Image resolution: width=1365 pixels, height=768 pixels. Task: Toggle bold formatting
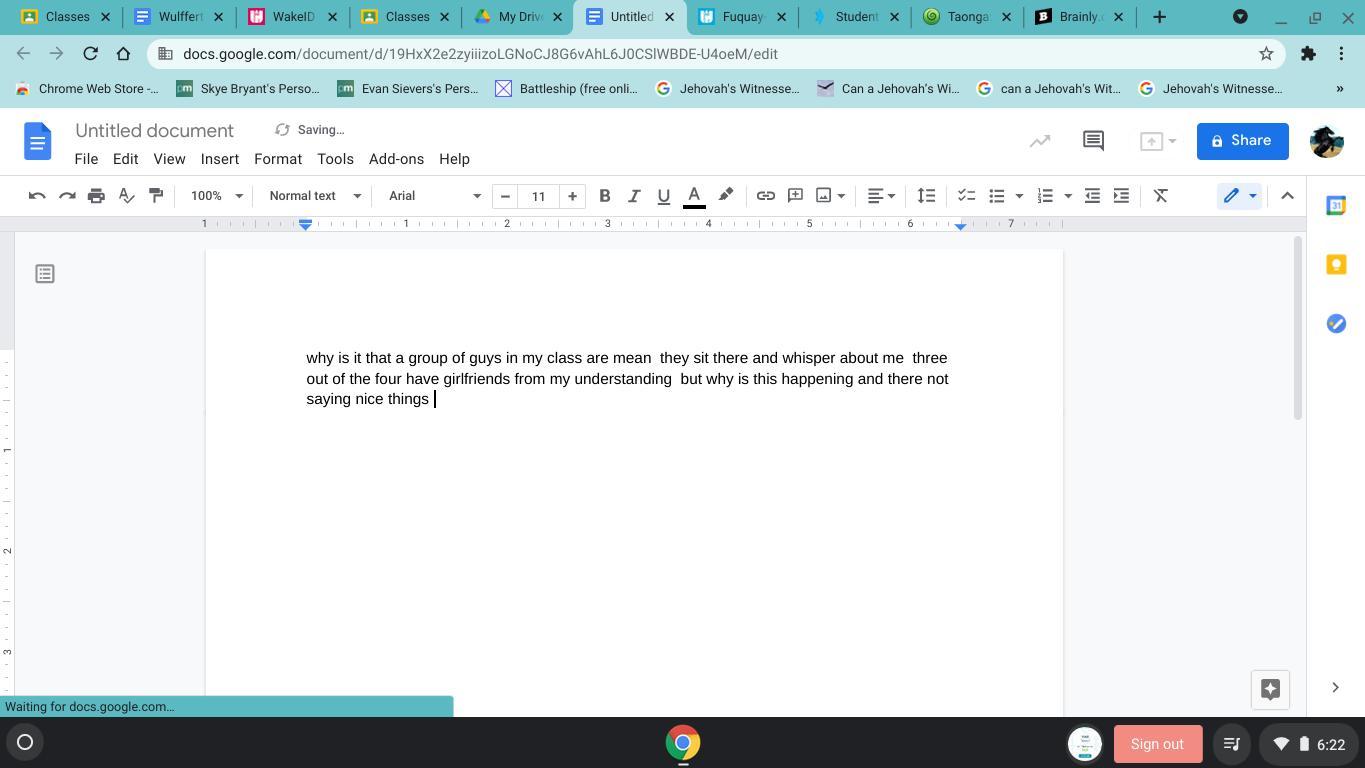[x=604, y=196]
